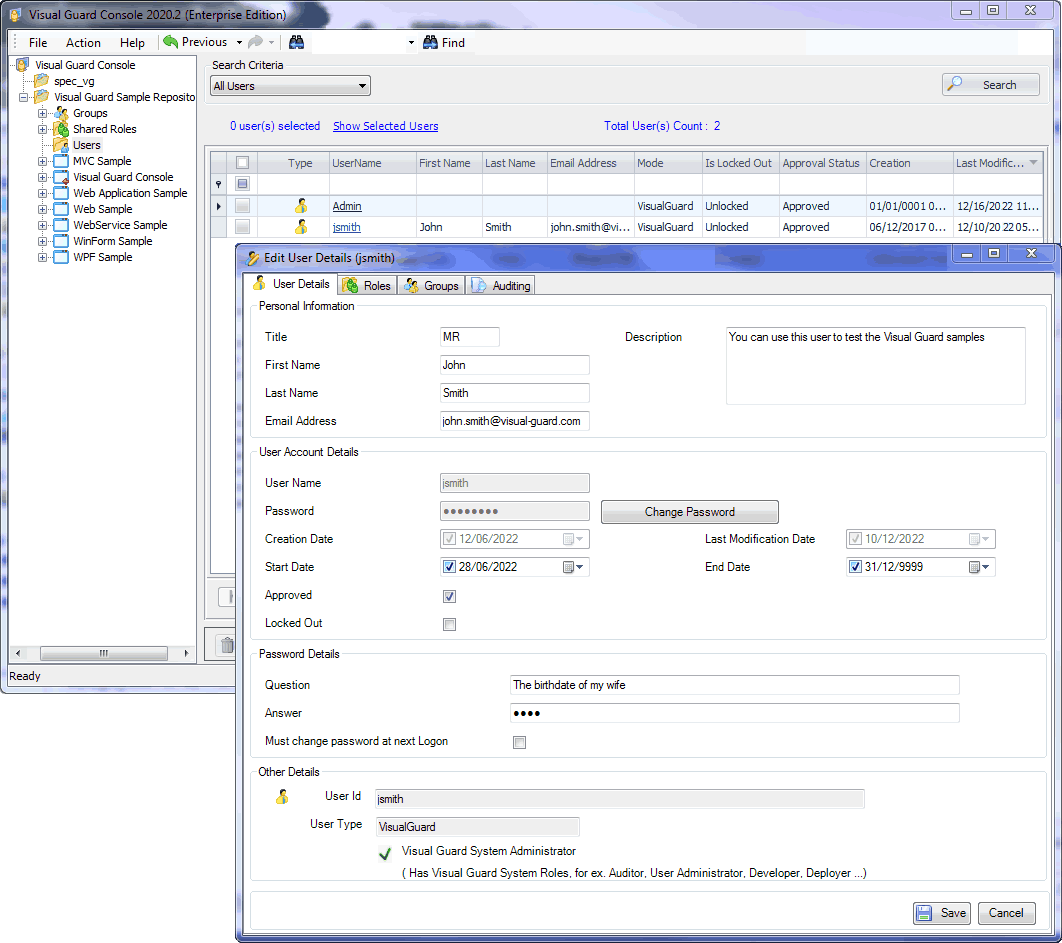Click the Admin user icon in grid
This screenshot has width=1062, height=943.
pos(300,206)
